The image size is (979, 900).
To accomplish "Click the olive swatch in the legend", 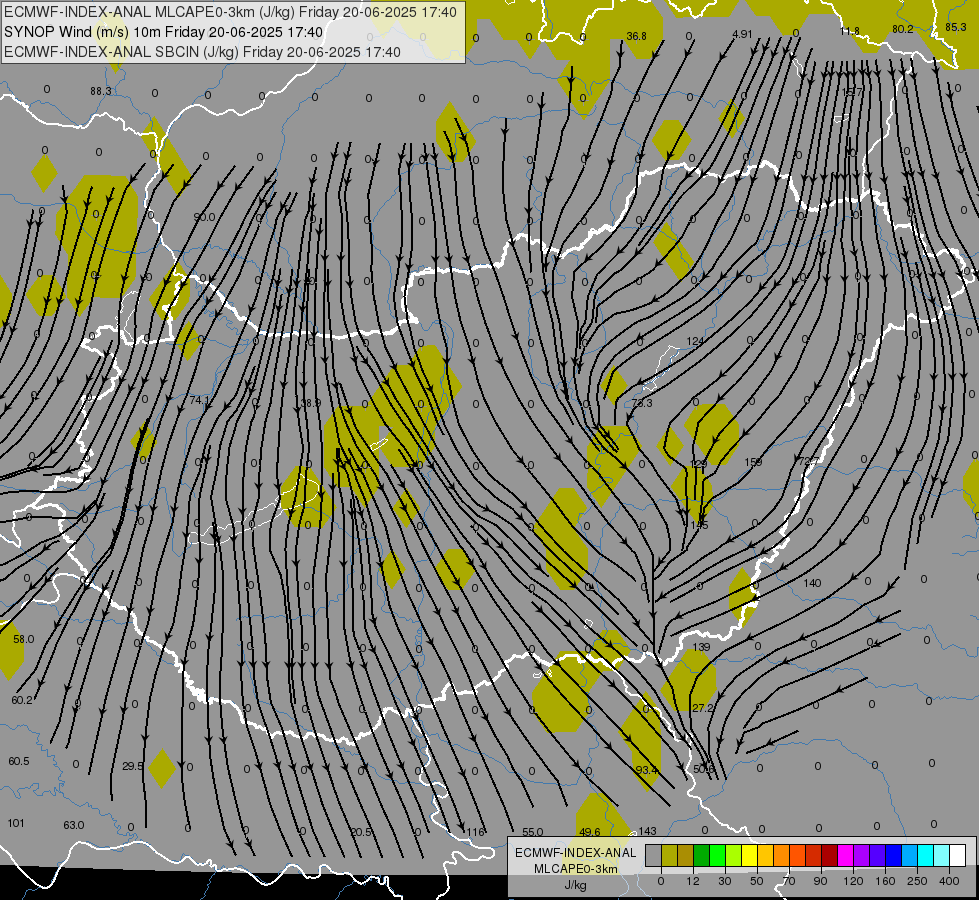I will pos(669,856).
